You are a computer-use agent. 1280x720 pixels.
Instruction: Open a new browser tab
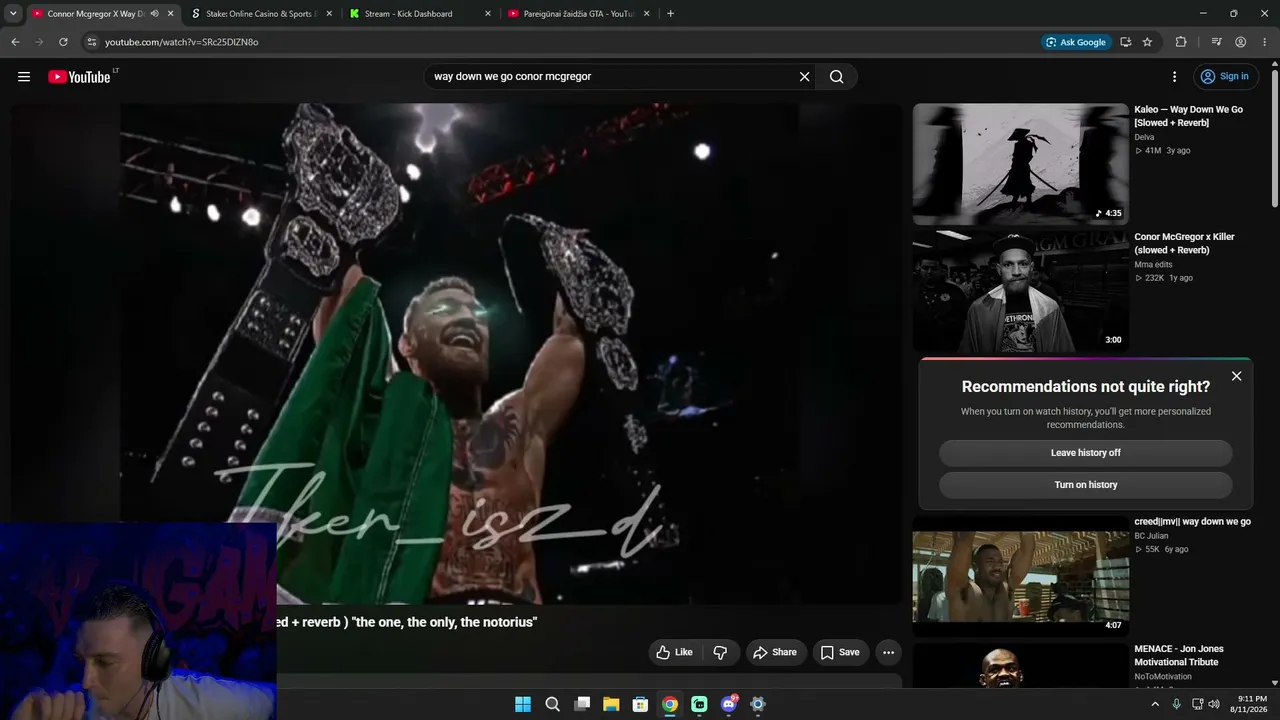click(x=670, y=14)
